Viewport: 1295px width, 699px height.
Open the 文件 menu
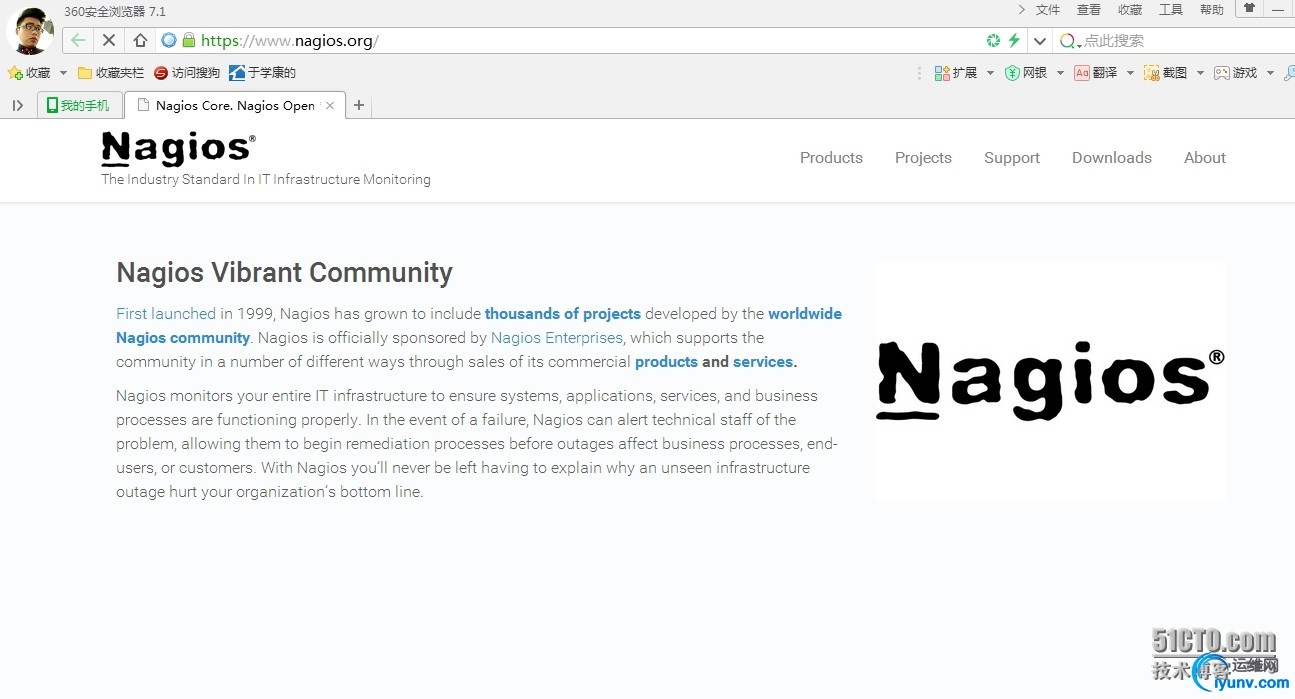[x=1048, y=10]
